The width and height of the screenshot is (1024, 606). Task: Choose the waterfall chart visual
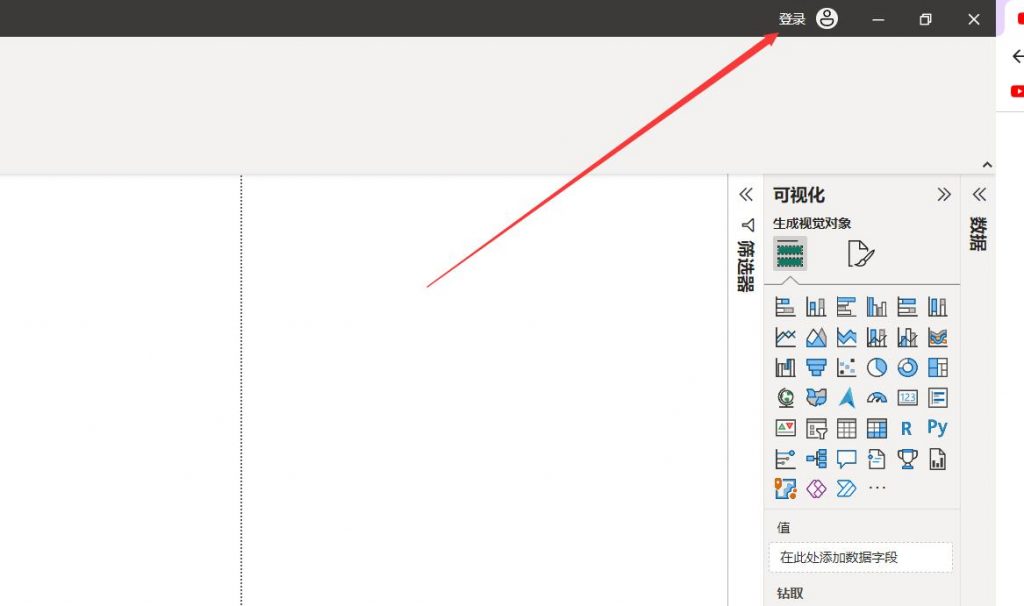[785, 368]
